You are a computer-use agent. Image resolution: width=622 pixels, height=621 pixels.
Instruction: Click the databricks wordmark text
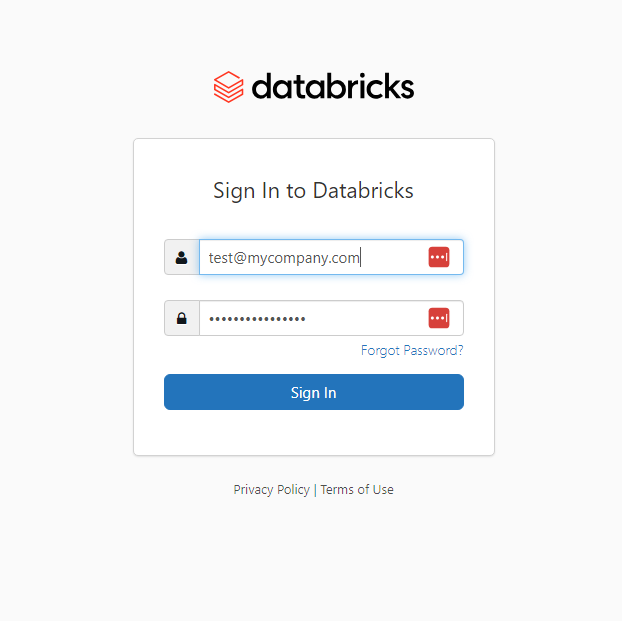pos(333,87)
